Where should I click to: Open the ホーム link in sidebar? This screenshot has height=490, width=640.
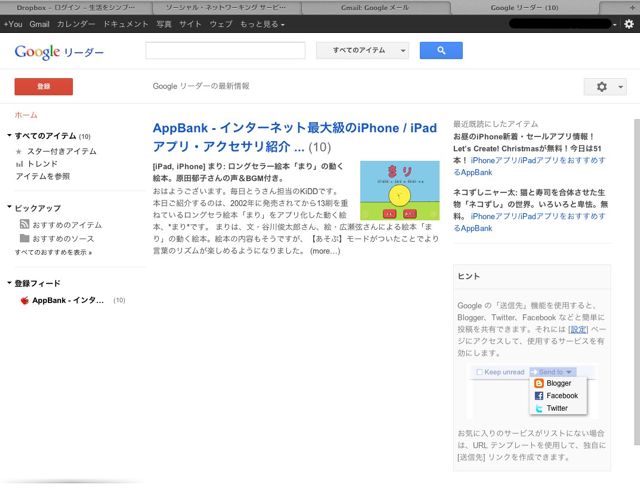26,115
